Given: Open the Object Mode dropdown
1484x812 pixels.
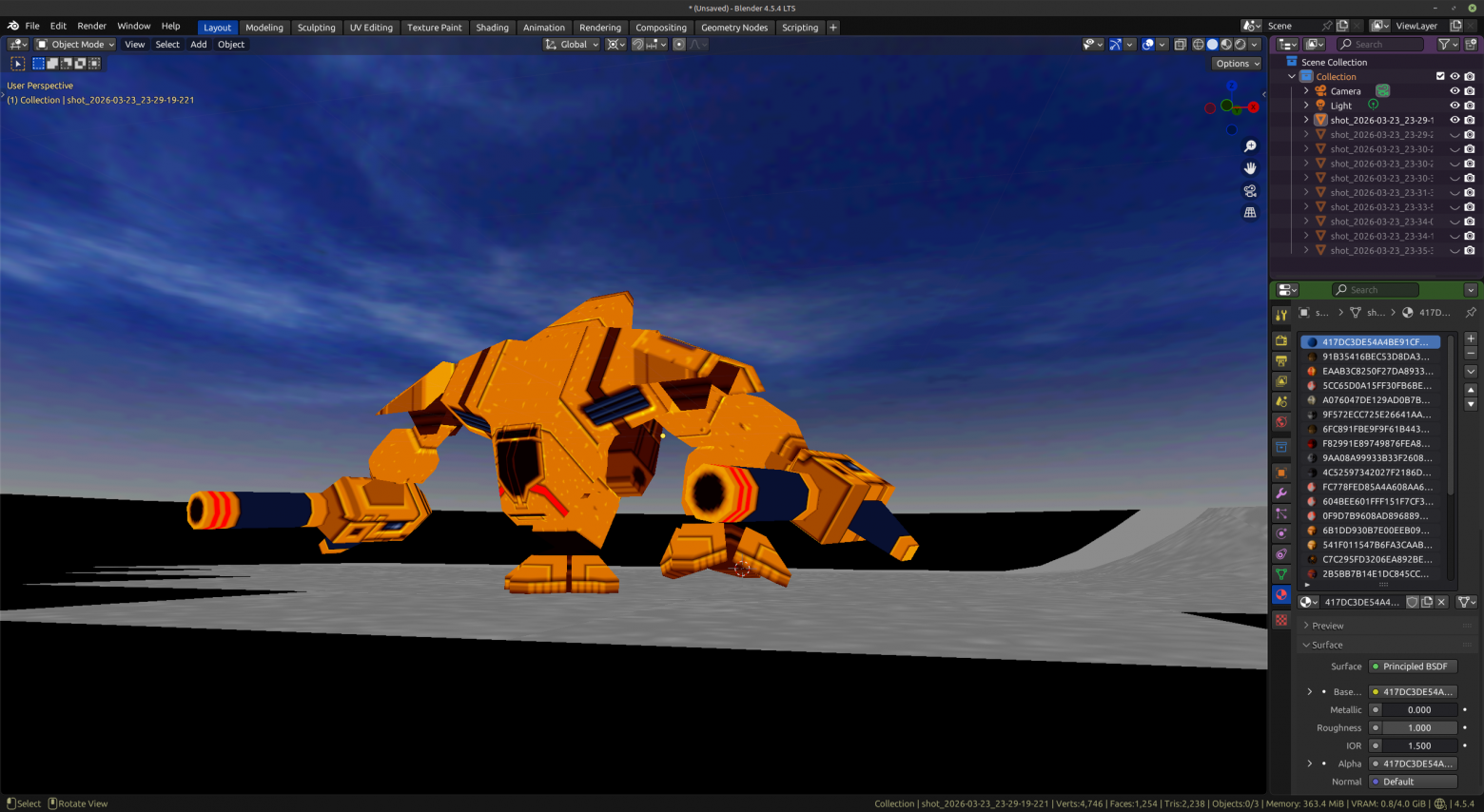Looking at the screenshot, I should [75, 45].
